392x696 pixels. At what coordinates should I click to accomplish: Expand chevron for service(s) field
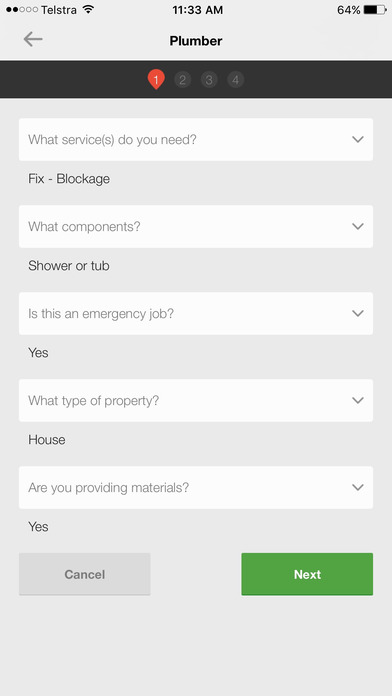358,139
